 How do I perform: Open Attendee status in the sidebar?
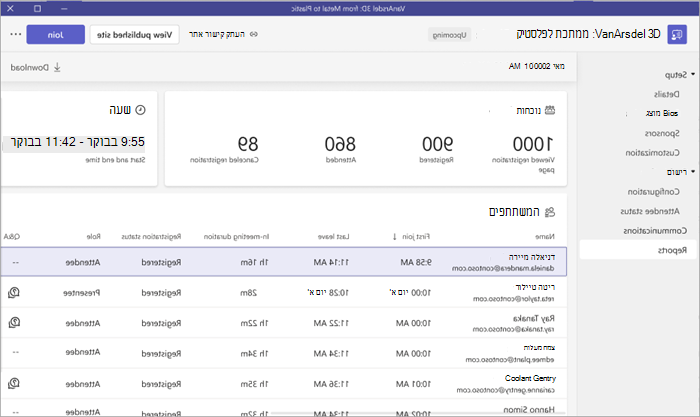(x=650, y=211)
